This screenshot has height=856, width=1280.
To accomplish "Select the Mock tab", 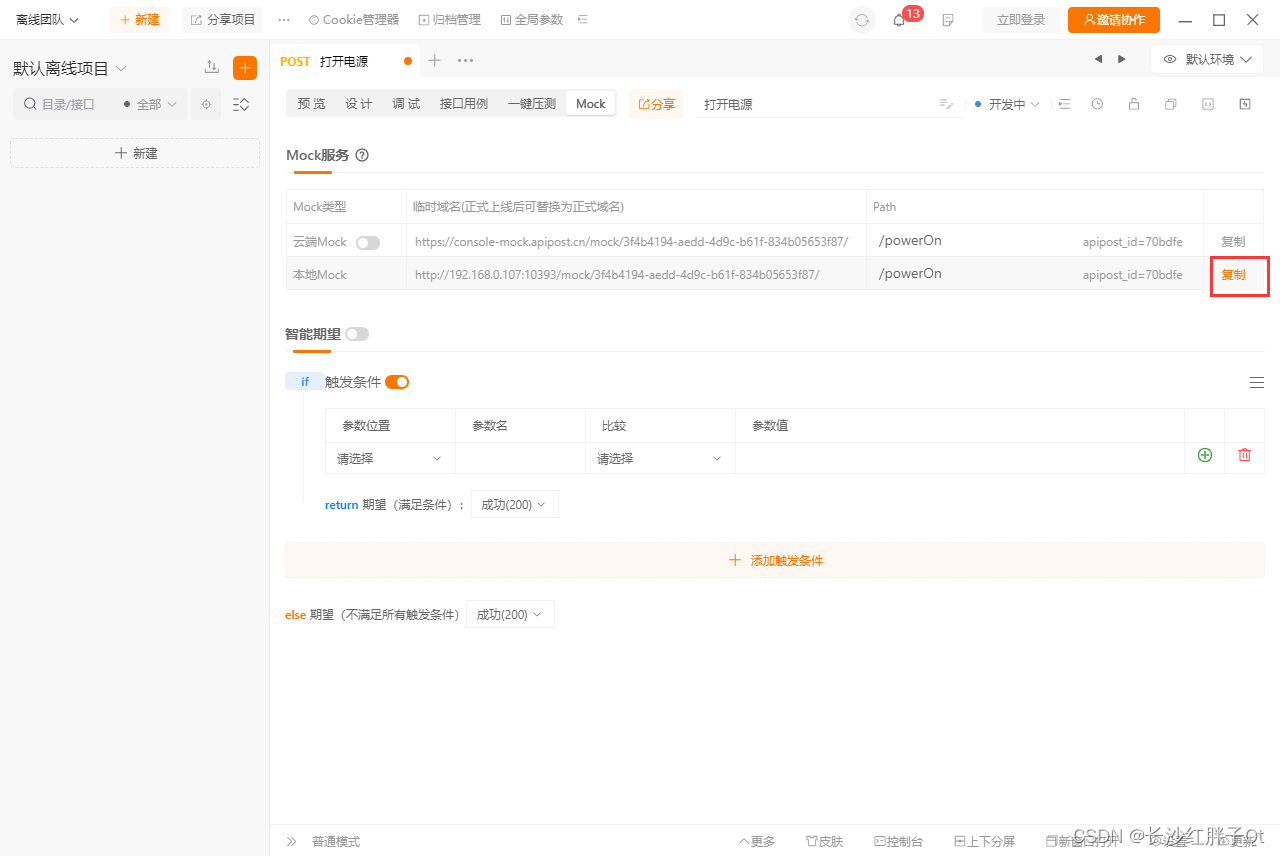I will coord(591,104).
